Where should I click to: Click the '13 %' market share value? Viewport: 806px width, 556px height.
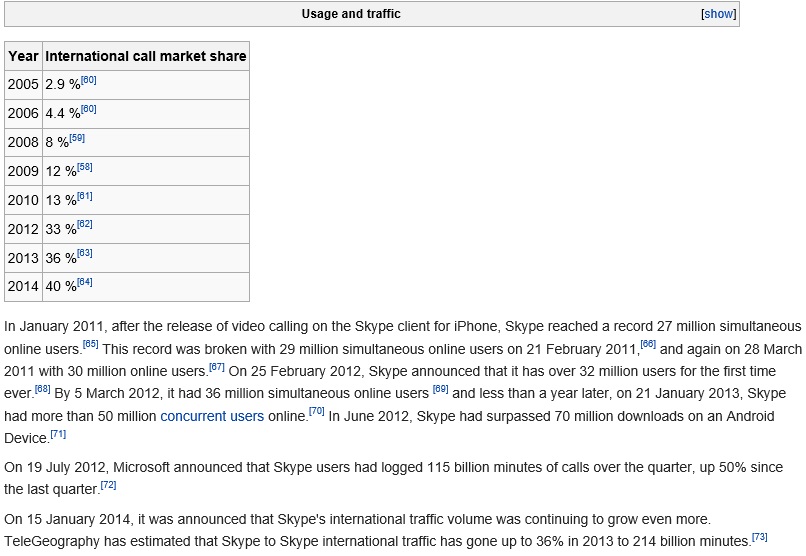(61, 200)
